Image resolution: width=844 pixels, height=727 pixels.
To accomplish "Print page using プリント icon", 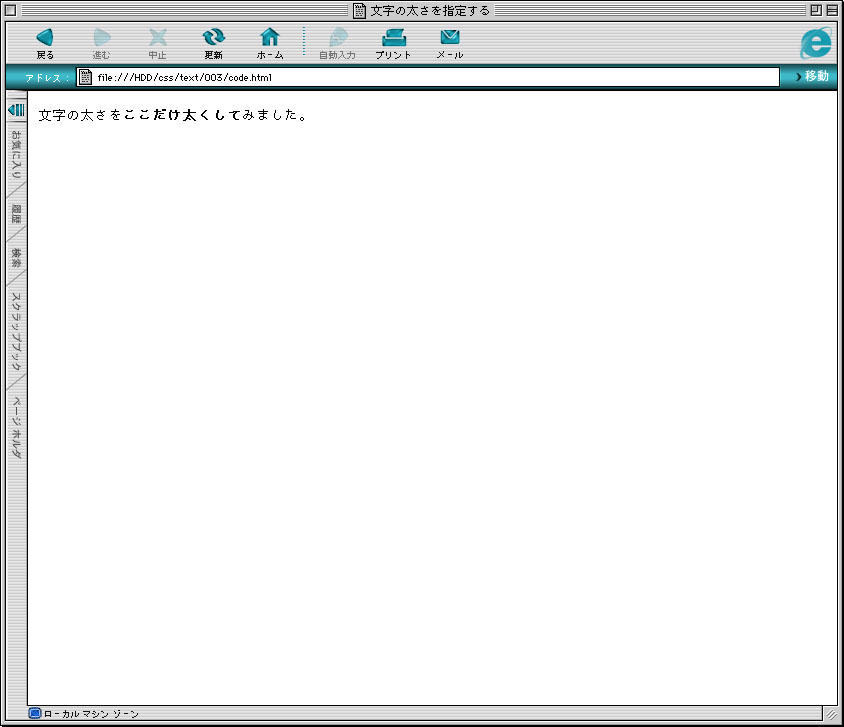I will [393, 39].
